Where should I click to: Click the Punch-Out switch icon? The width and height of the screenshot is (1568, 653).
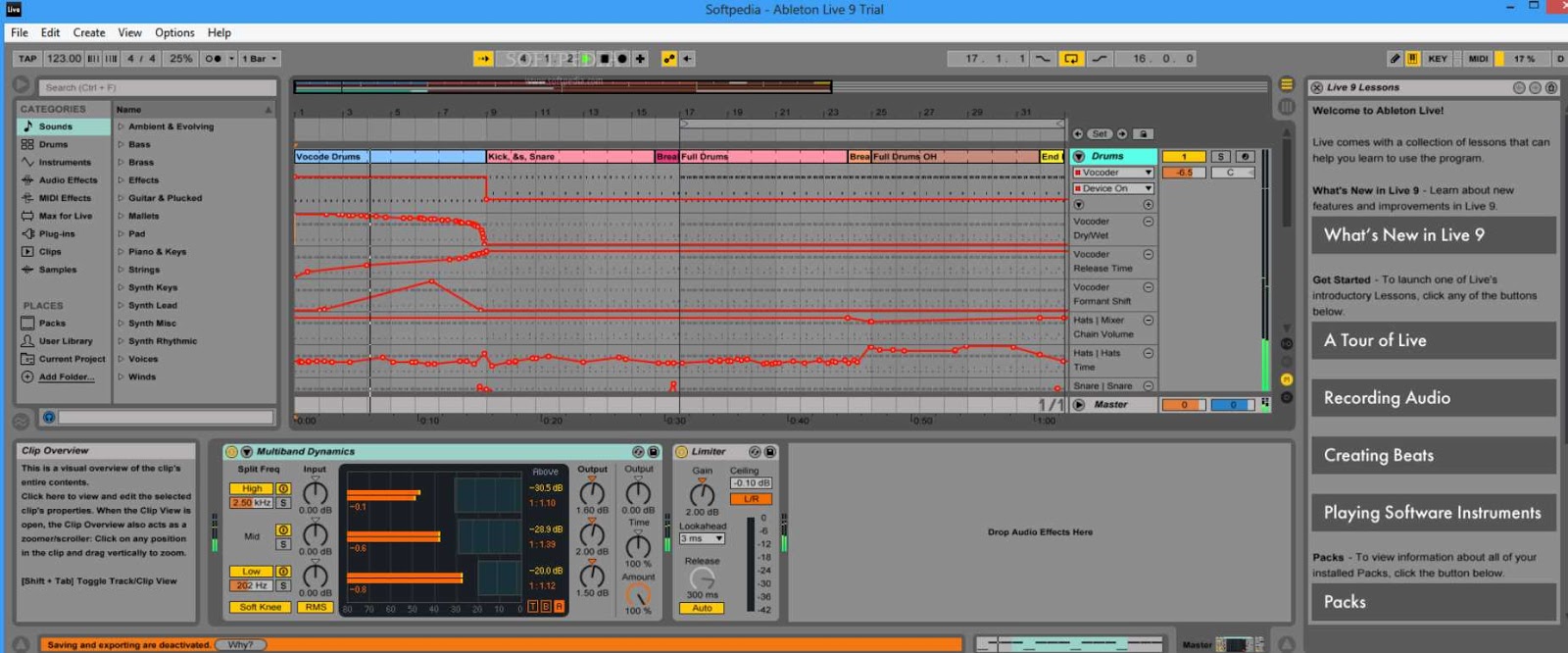(x=1100, y=59)
